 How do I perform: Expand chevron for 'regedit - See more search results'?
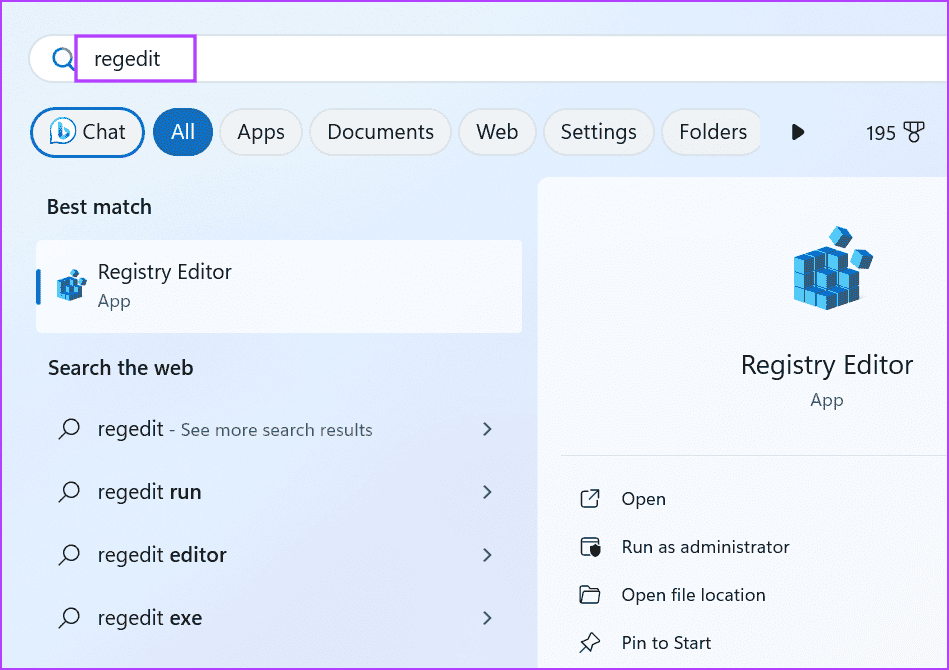pos(487,429)
